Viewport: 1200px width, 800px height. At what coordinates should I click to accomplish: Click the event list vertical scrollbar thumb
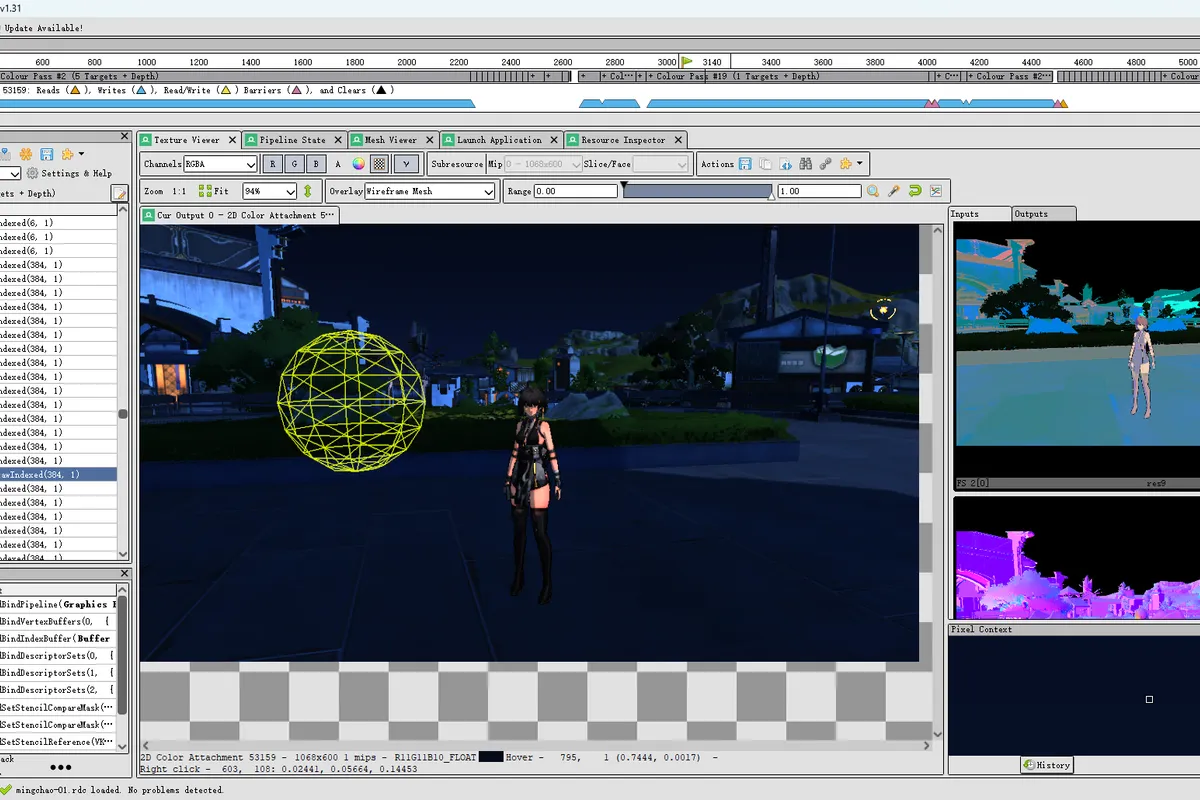point(123,414)
